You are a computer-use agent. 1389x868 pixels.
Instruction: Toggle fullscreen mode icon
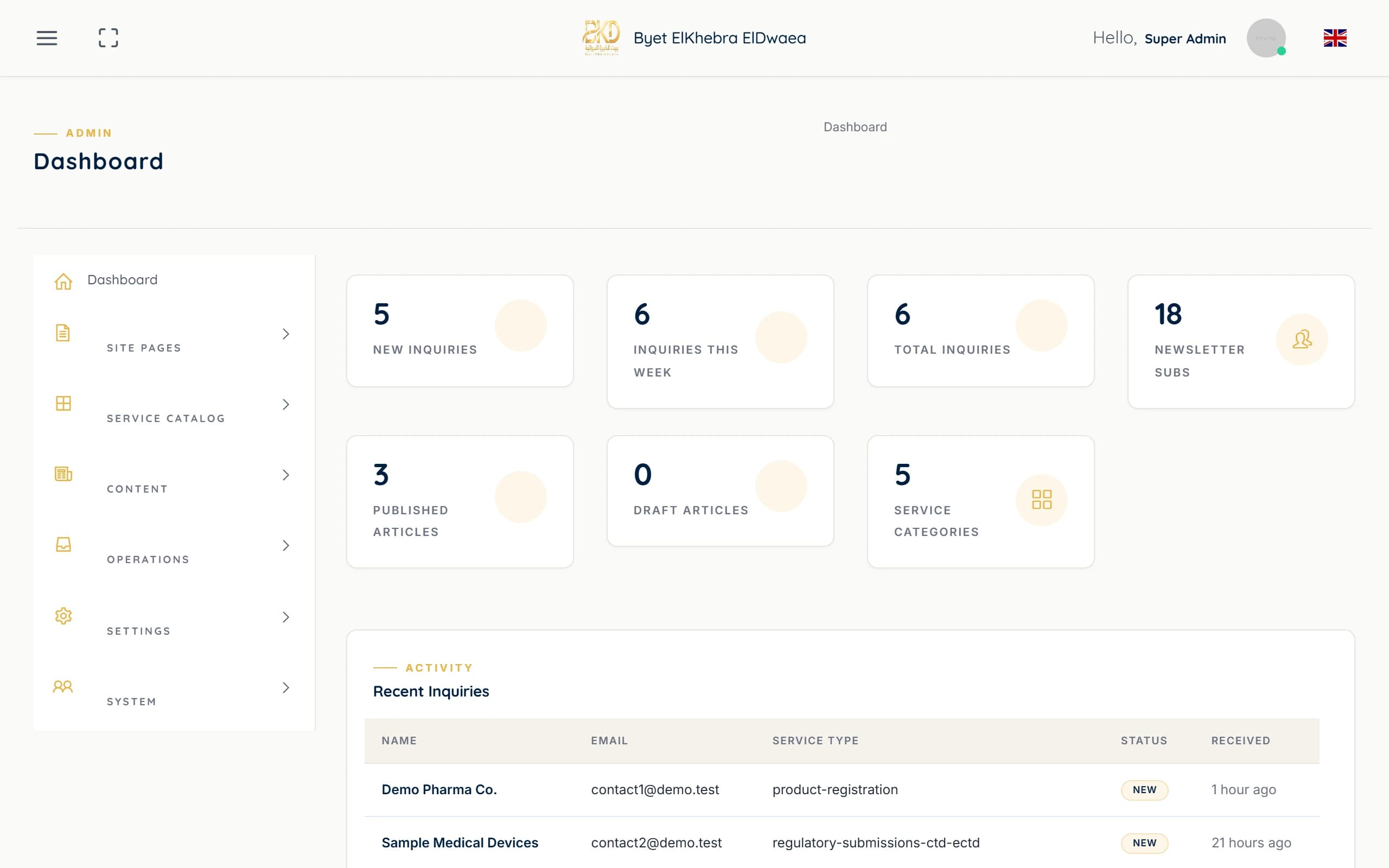coord(109,38)
